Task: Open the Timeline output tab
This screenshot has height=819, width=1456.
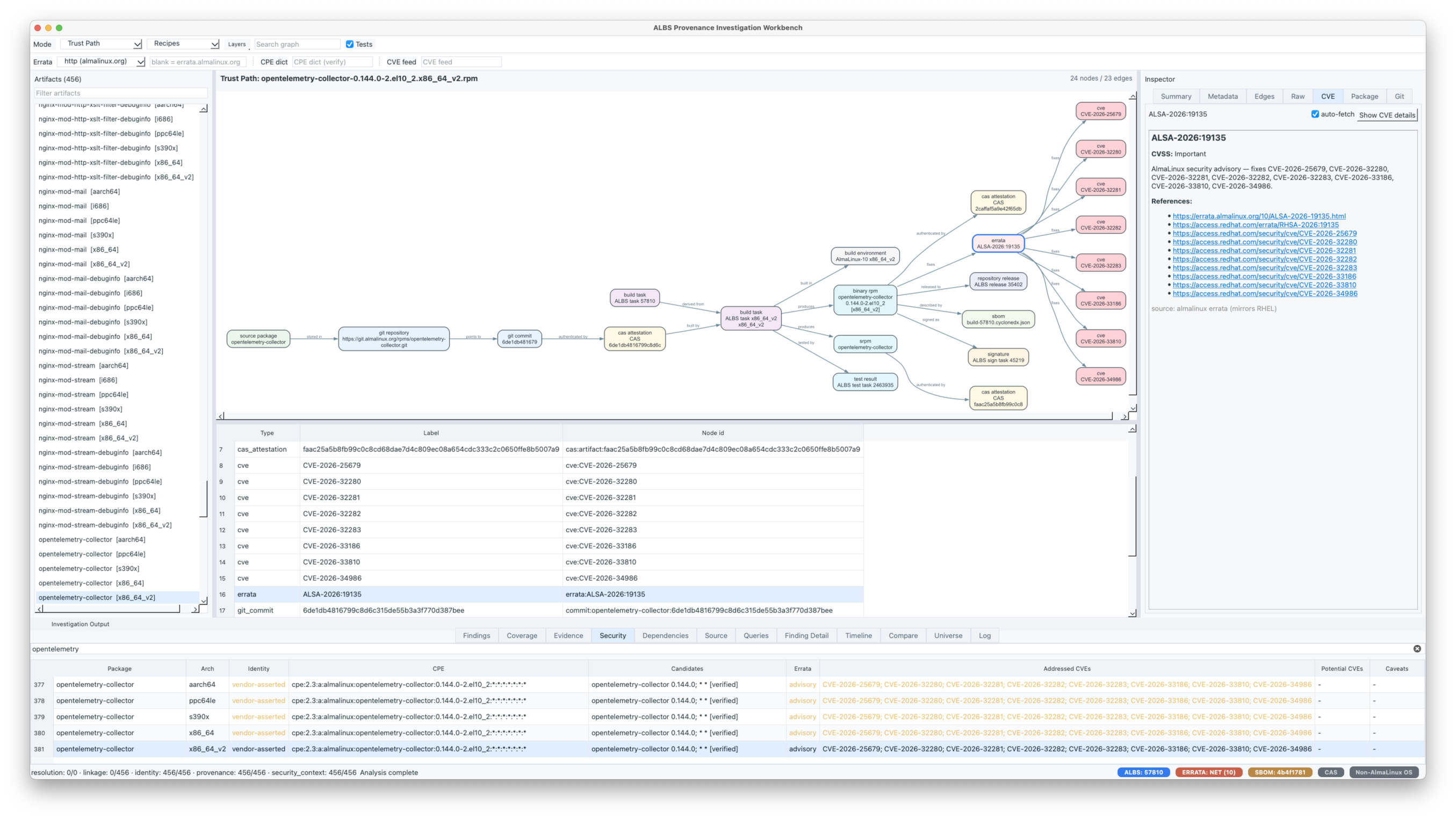Action: (x=858, y=635)
